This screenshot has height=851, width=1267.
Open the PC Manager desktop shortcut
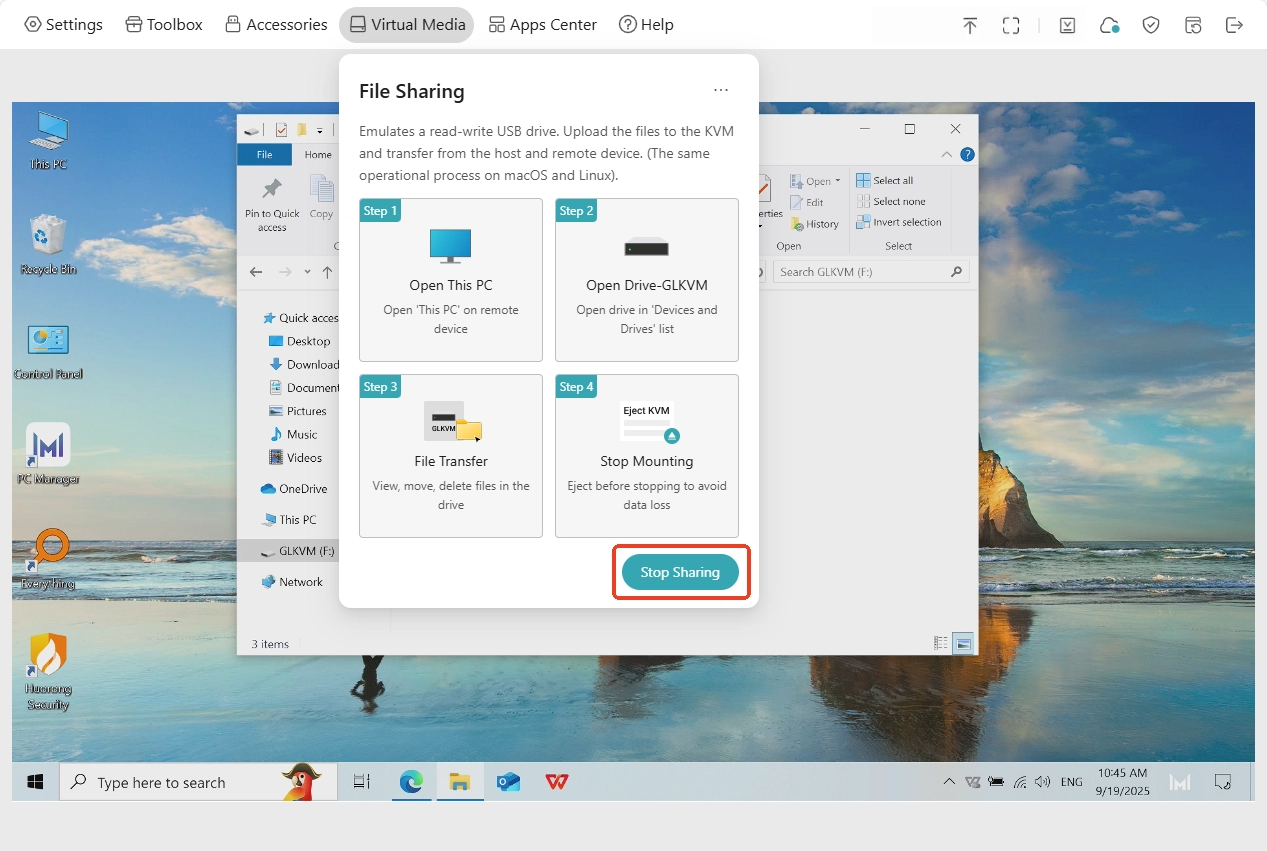pyautogui.click(x=48, y=452)
